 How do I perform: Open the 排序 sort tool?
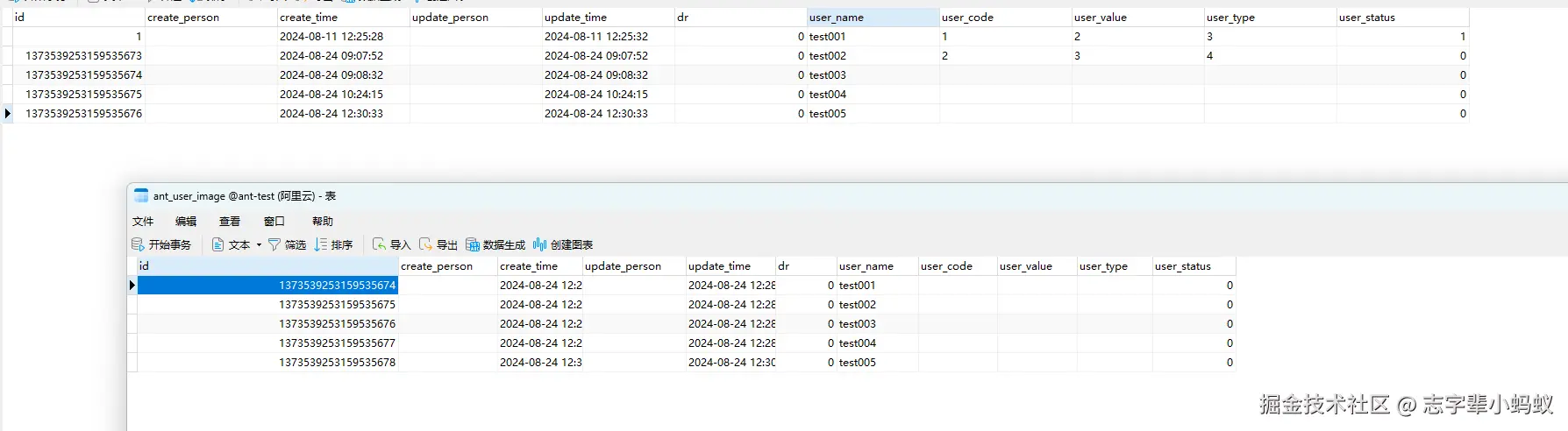click(x=333, y=245)
